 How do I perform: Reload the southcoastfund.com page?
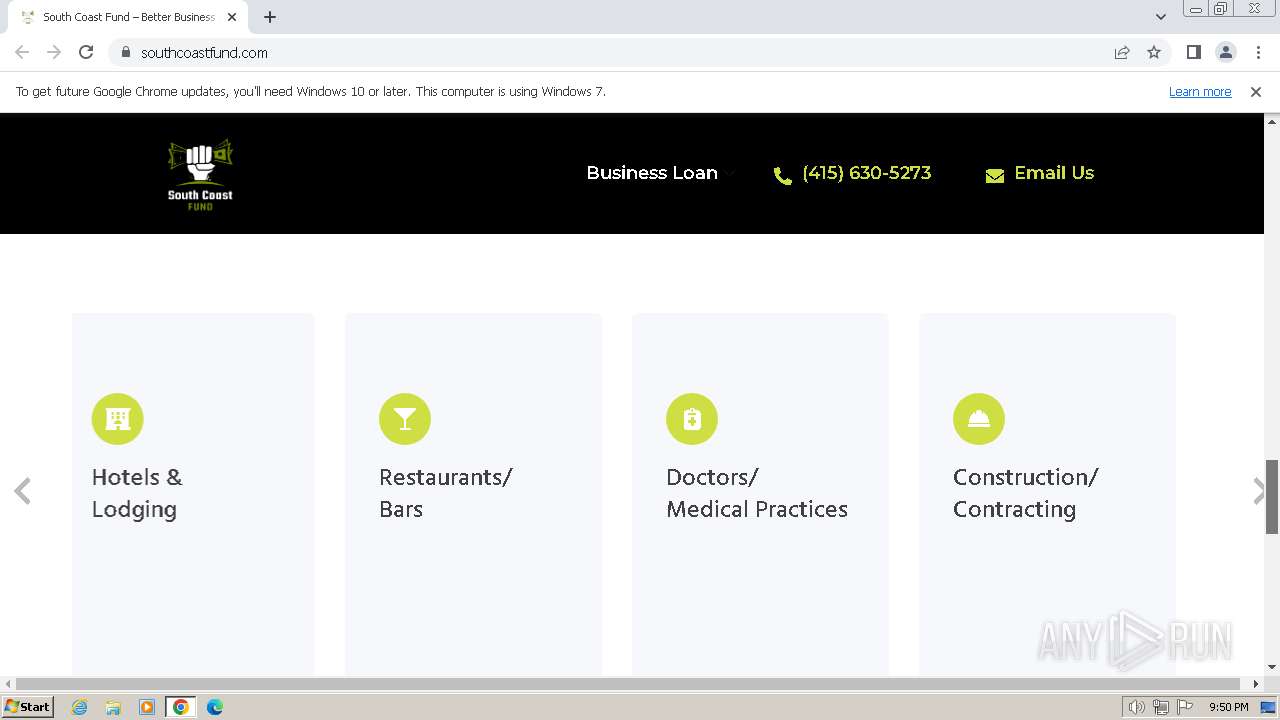tap(86, 52)
